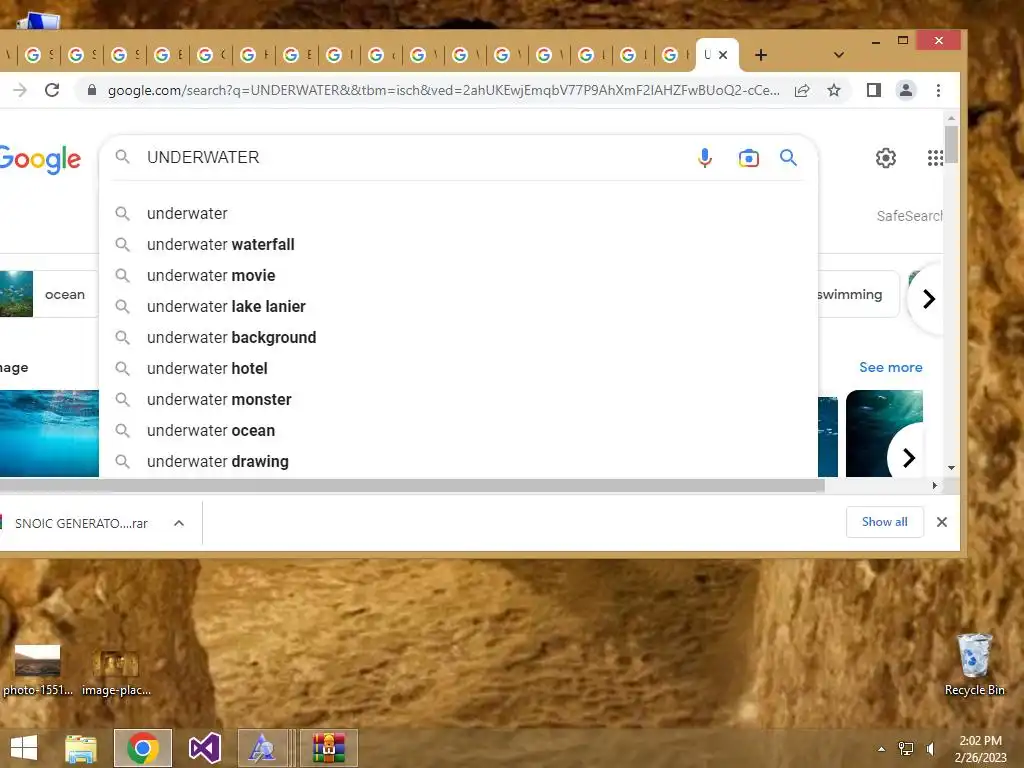Click the ocean filter chip
The image size is (1024, 768).
coord(49,295)
